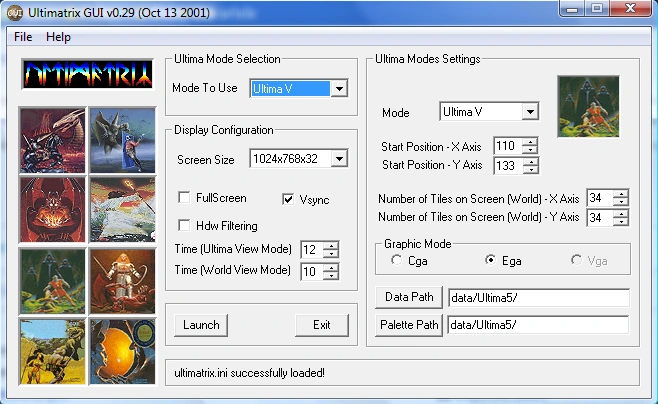Click the Ultimatrix rainbow logo banner
658x404 pixels.
click(x=88, y=74)
